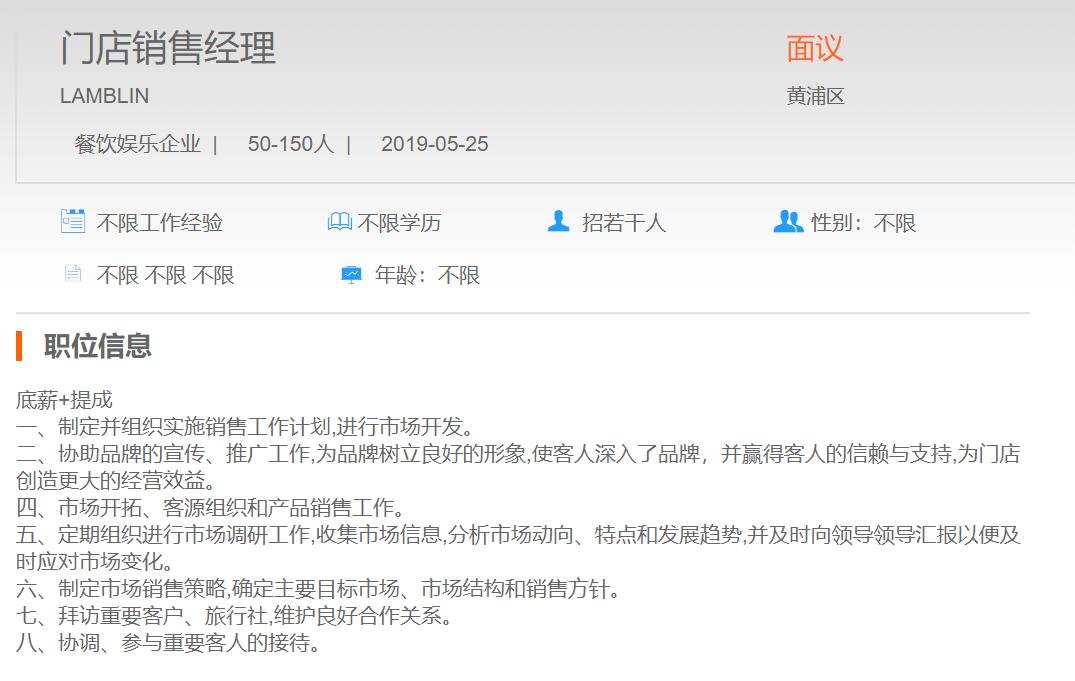
Task: Click the orange 面议 salary text
Action: tap(815, 48)
